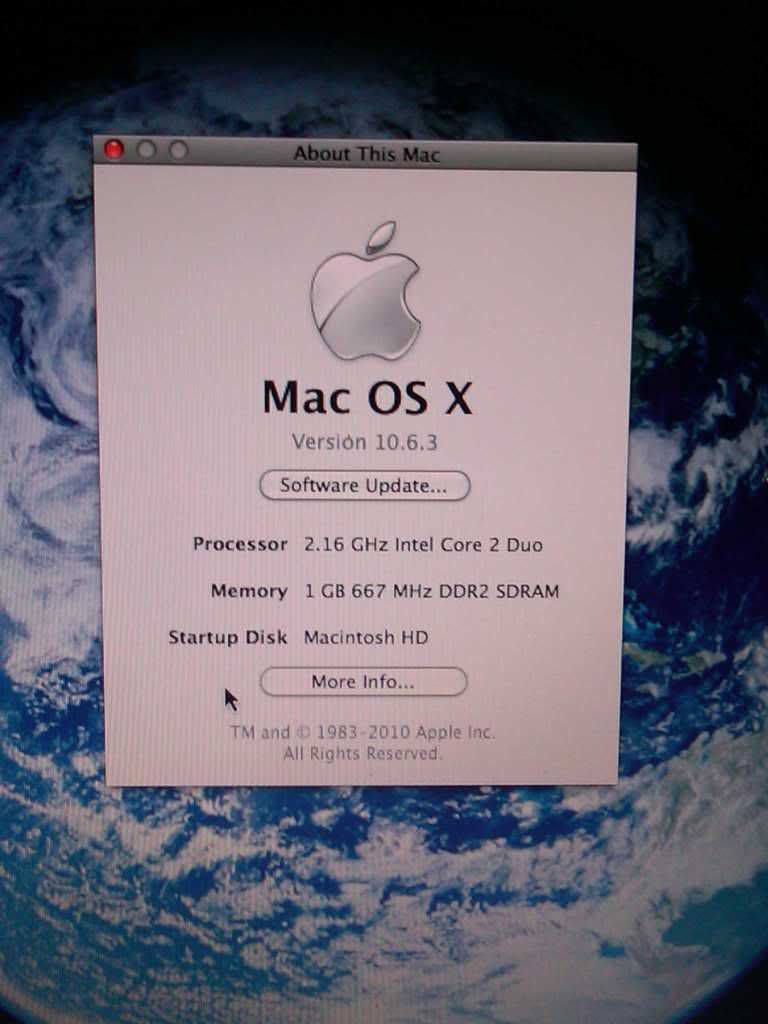Click the 1 GB 667 MHz DDR2 SDRAM text
The height and width of the screenshot is (1024, 768).
click(x=432, y=591)
